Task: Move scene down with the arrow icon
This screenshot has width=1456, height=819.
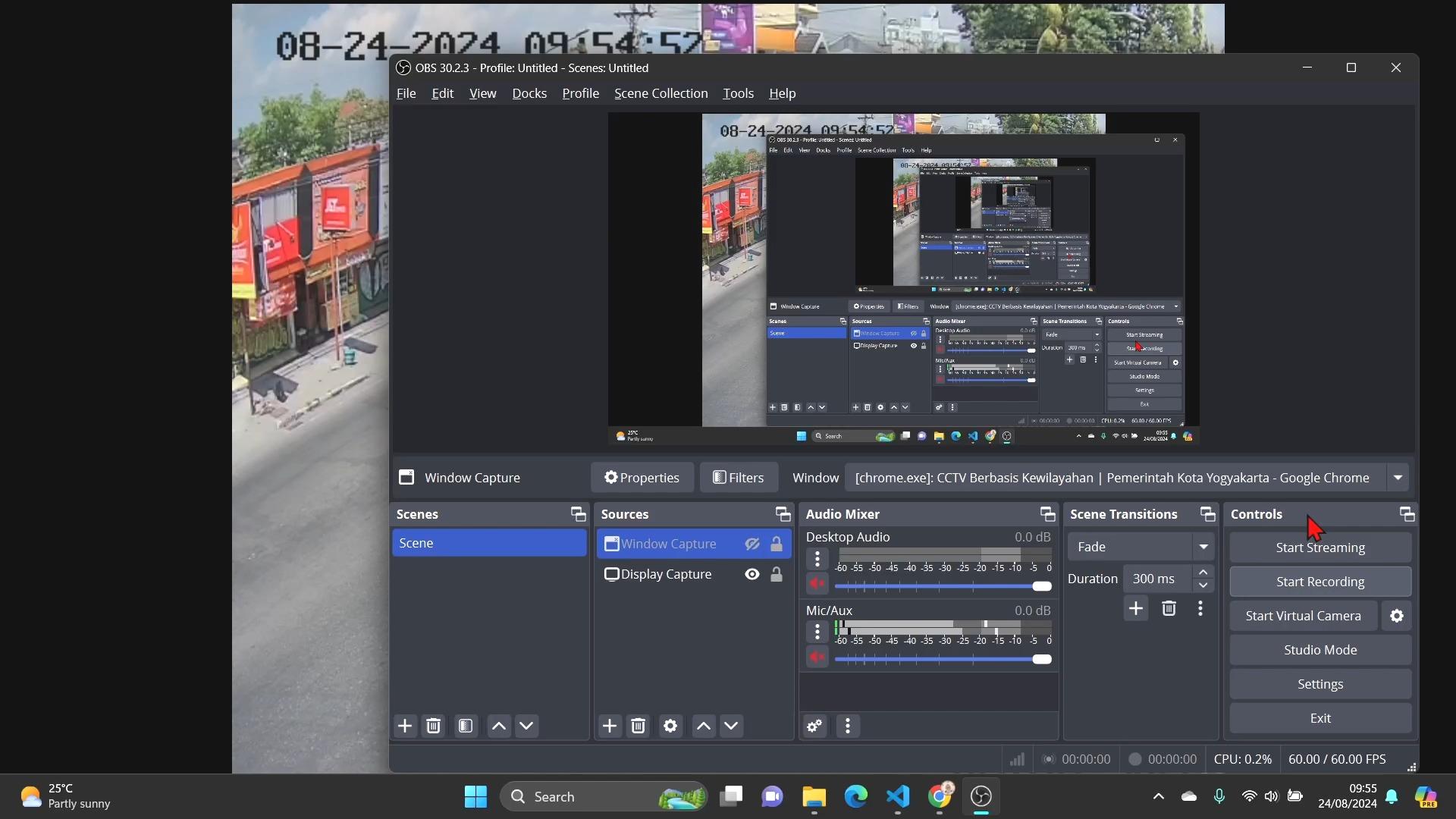Action: coord(527,726)
